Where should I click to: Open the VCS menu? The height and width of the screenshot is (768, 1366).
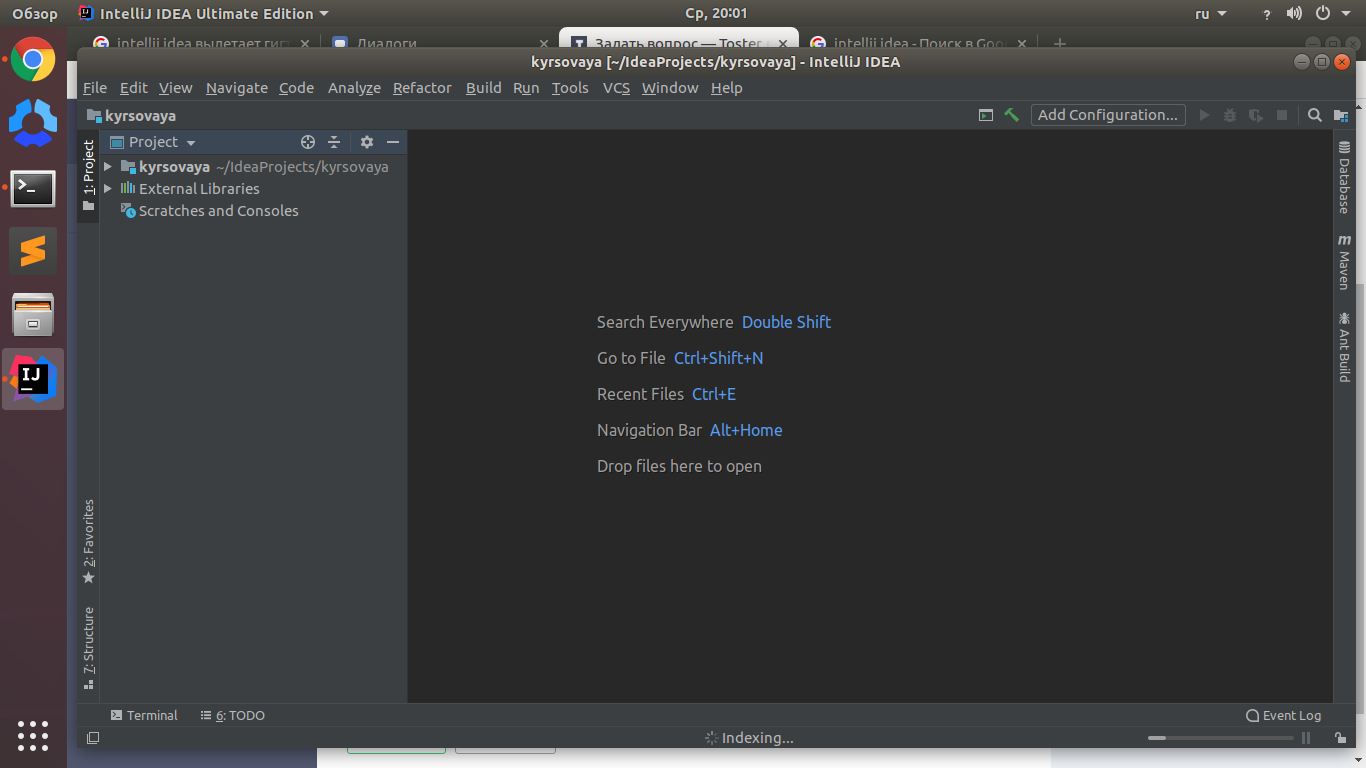point(616,88)
